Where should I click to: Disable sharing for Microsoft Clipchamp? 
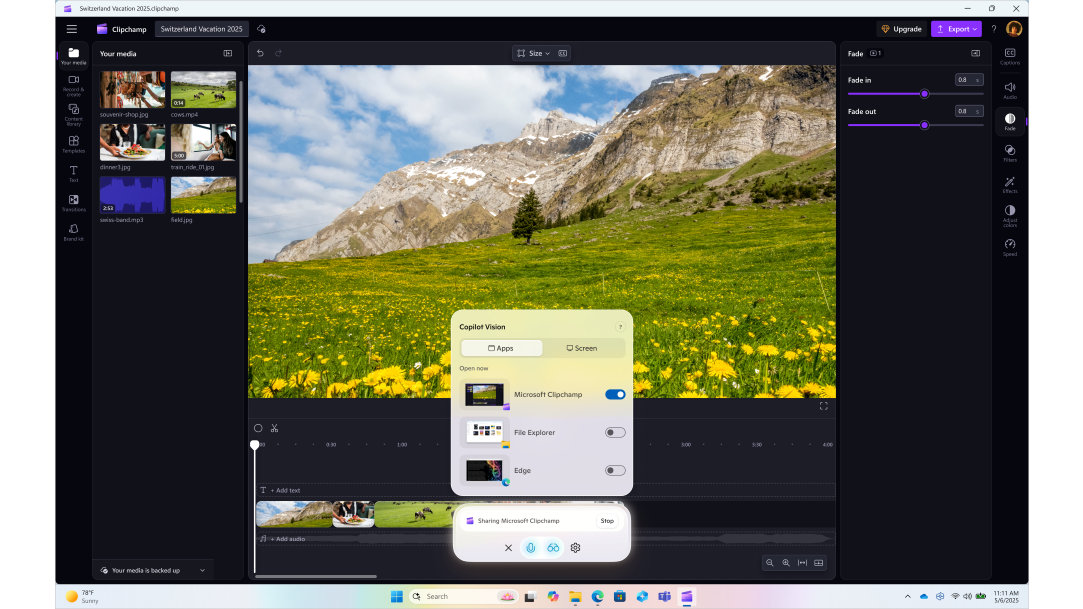pyautogui.click(x=615, y=394)
